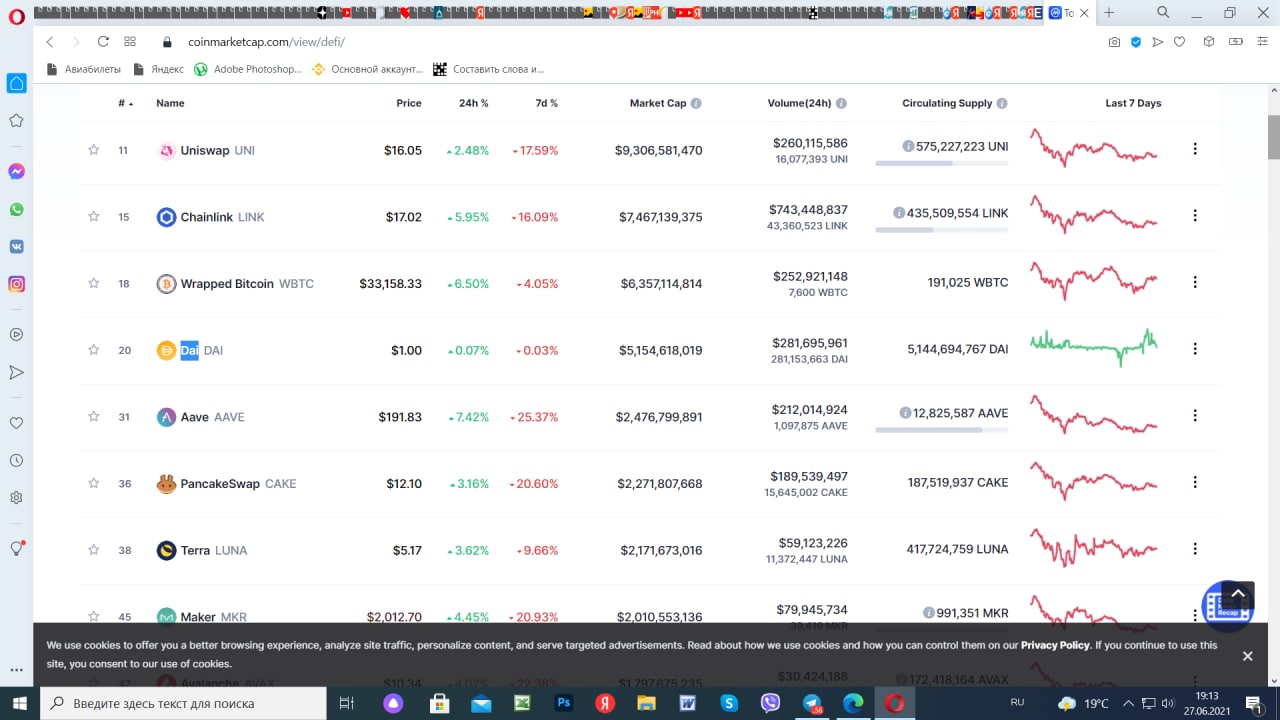Open the Wrapped Bitcoin row three-dot menu
1280x720 pixels.
click(x=1195, y=282)
